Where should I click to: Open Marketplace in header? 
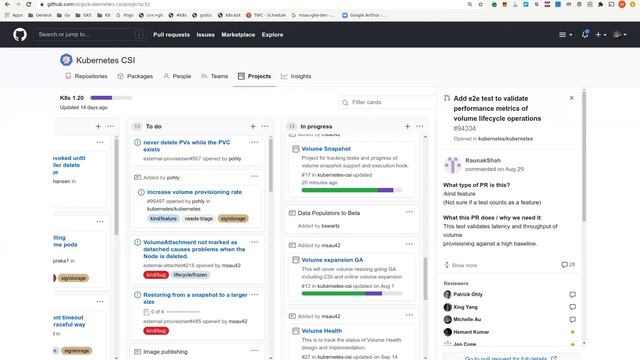coord(238,35)
